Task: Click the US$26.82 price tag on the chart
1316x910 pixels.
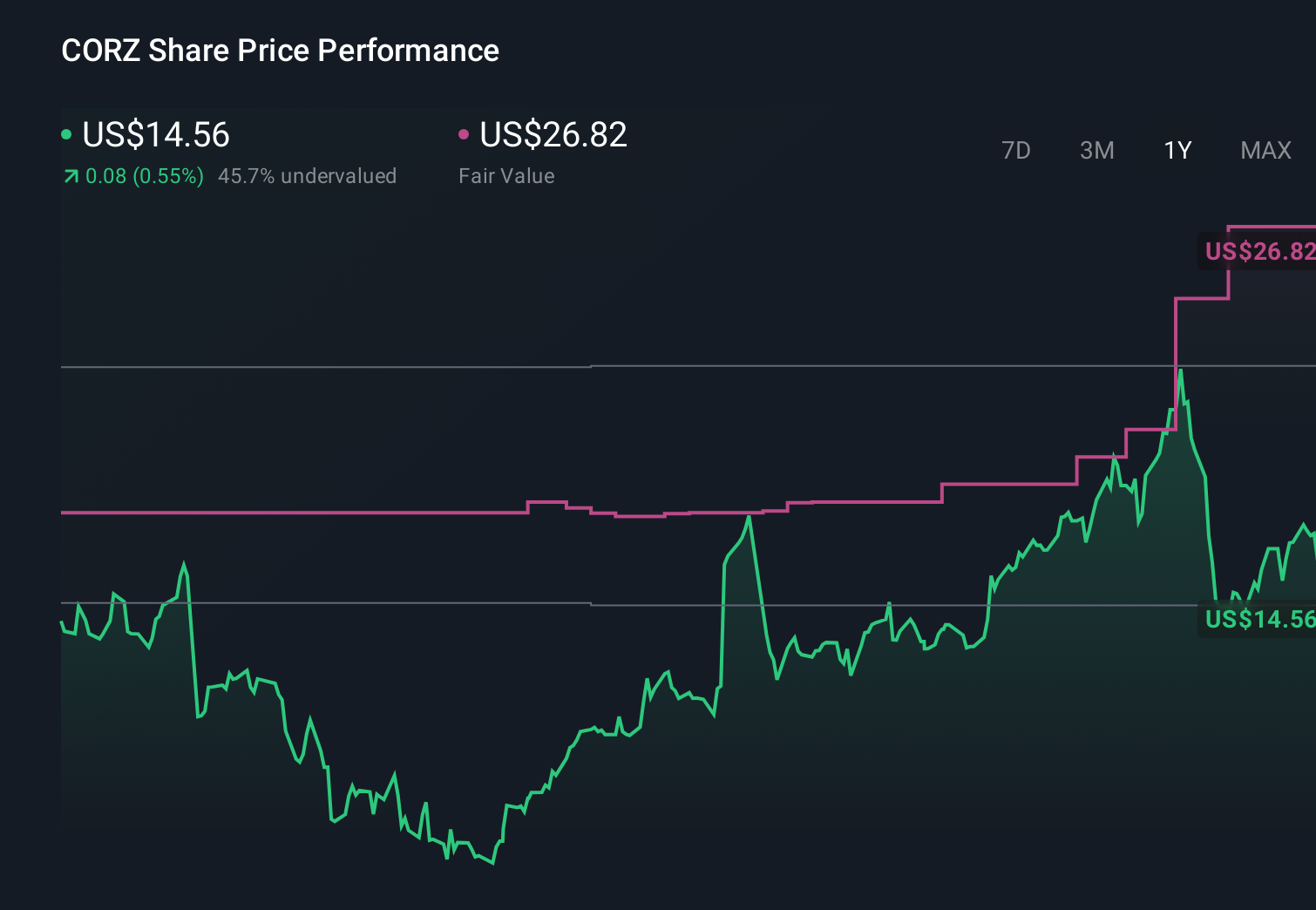Action: pos(1258,252)
